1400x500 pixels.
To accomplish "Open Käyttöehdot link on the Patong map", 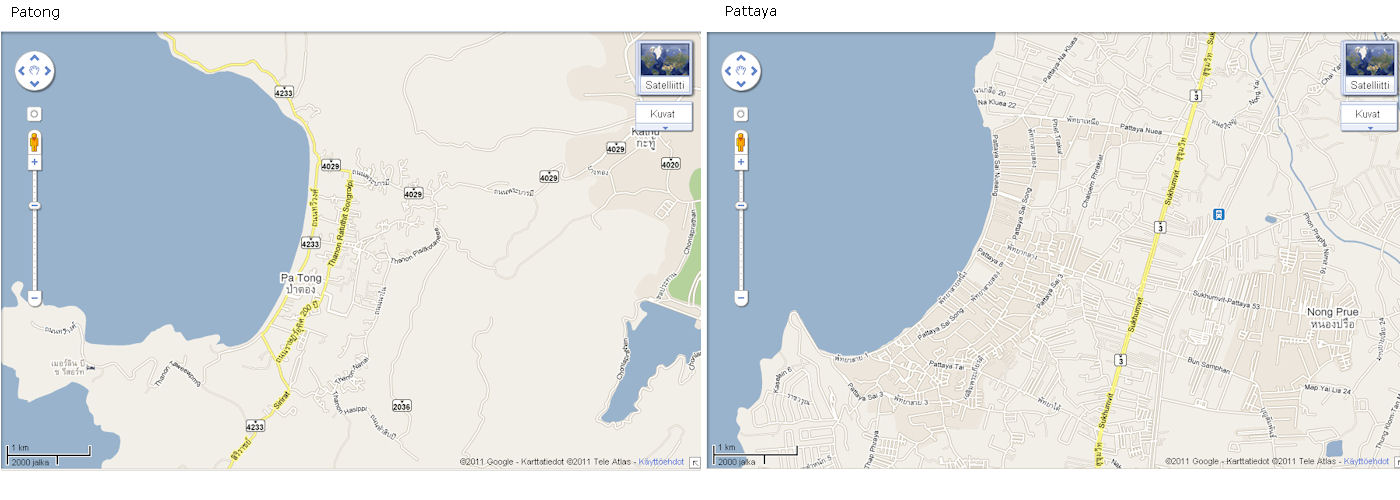I will coord(662,462).
